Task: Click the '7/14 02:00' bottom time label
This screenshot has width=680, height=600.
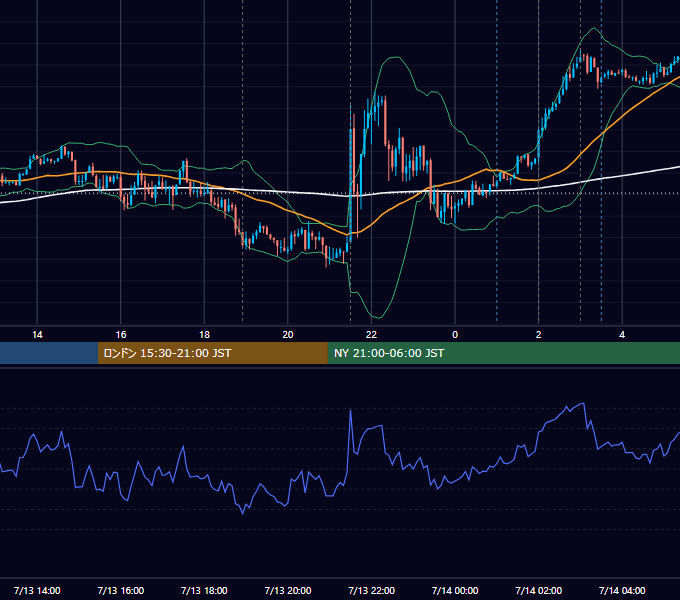Action: point(539,590)
